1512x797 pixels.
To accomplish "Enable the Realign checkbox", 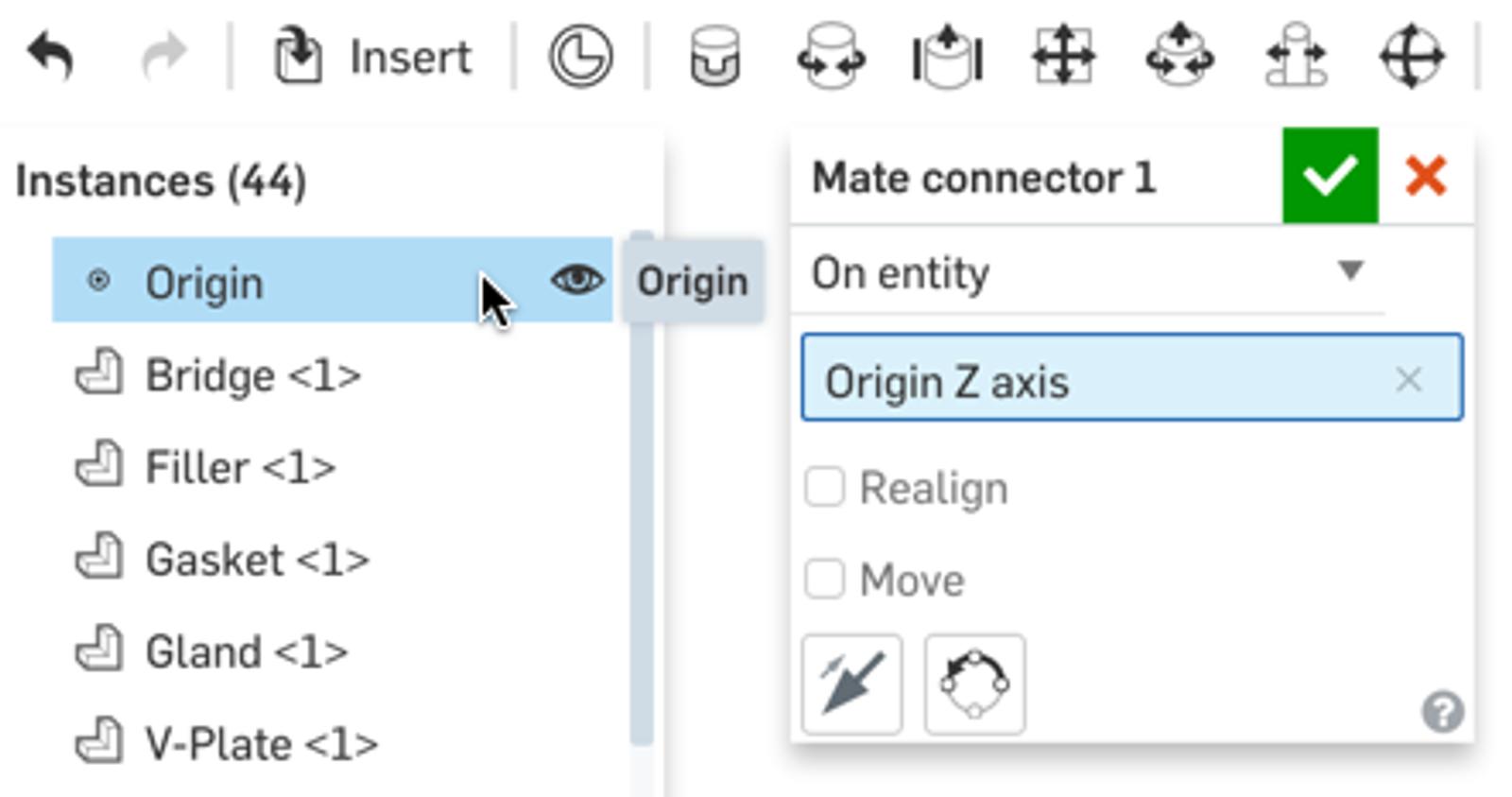I will 825,488.
